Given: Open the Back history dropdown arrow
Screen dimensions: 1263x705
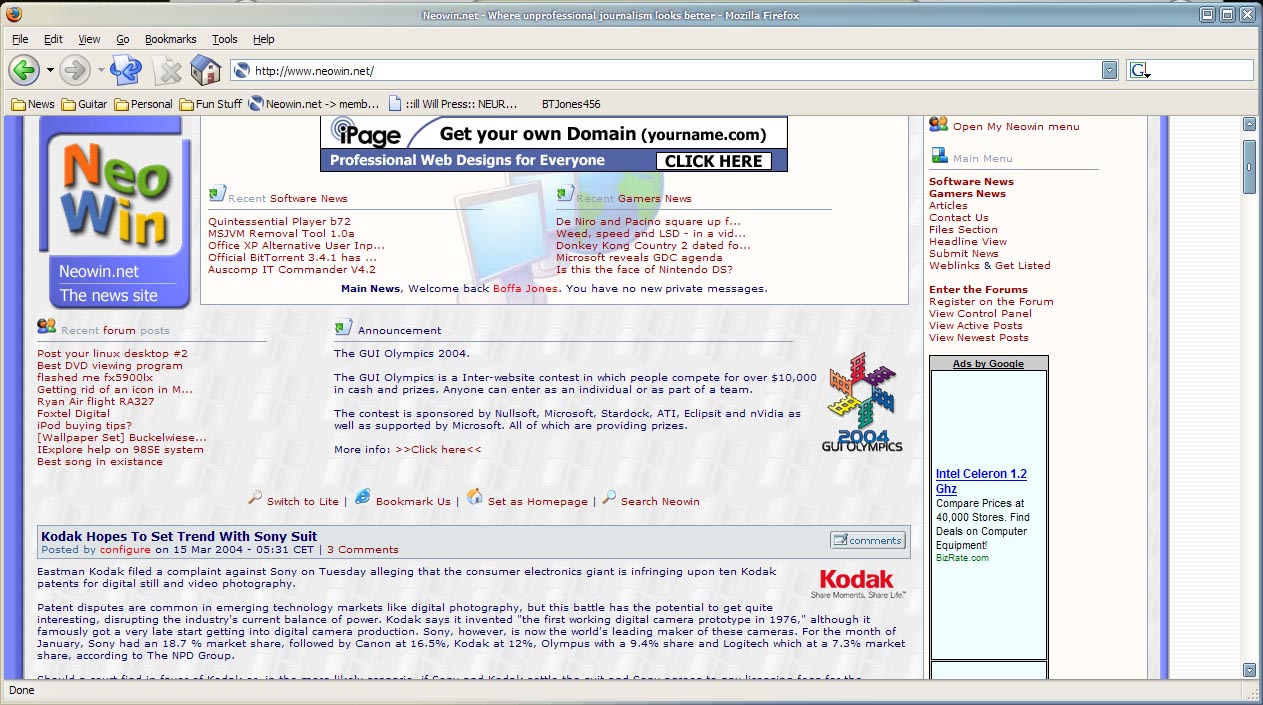Looking at the screenshot, I should click(x=50, y=70).
